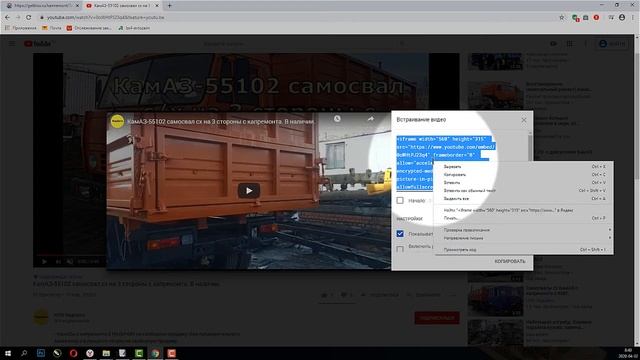Click the red Подписаться subscribe button
Viewport: 640px width, 360px height.
point(437,318)
